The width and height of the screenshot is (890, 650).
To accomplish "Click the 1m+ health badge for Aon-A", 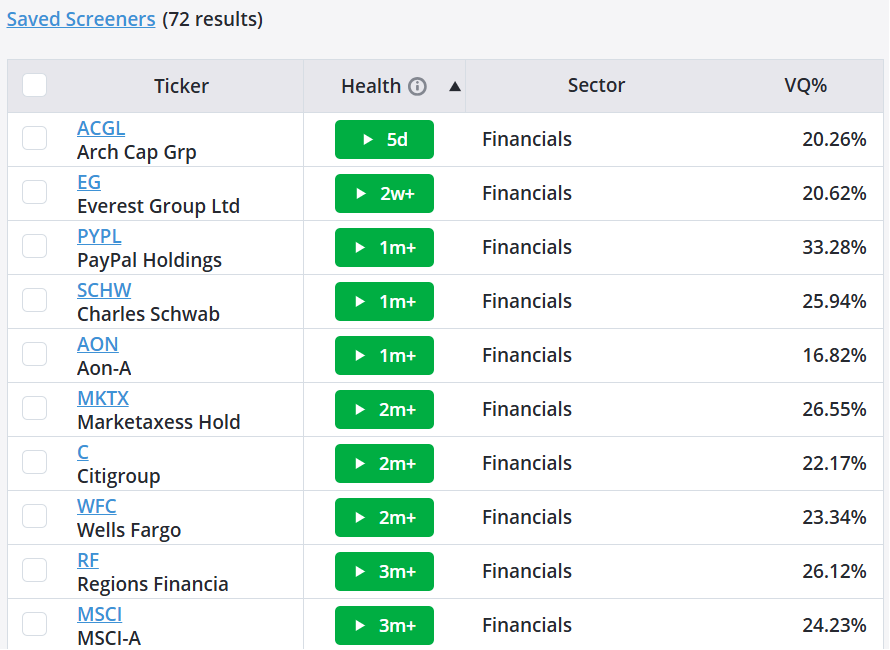I will pyautogui.click(x=384, y=355).
